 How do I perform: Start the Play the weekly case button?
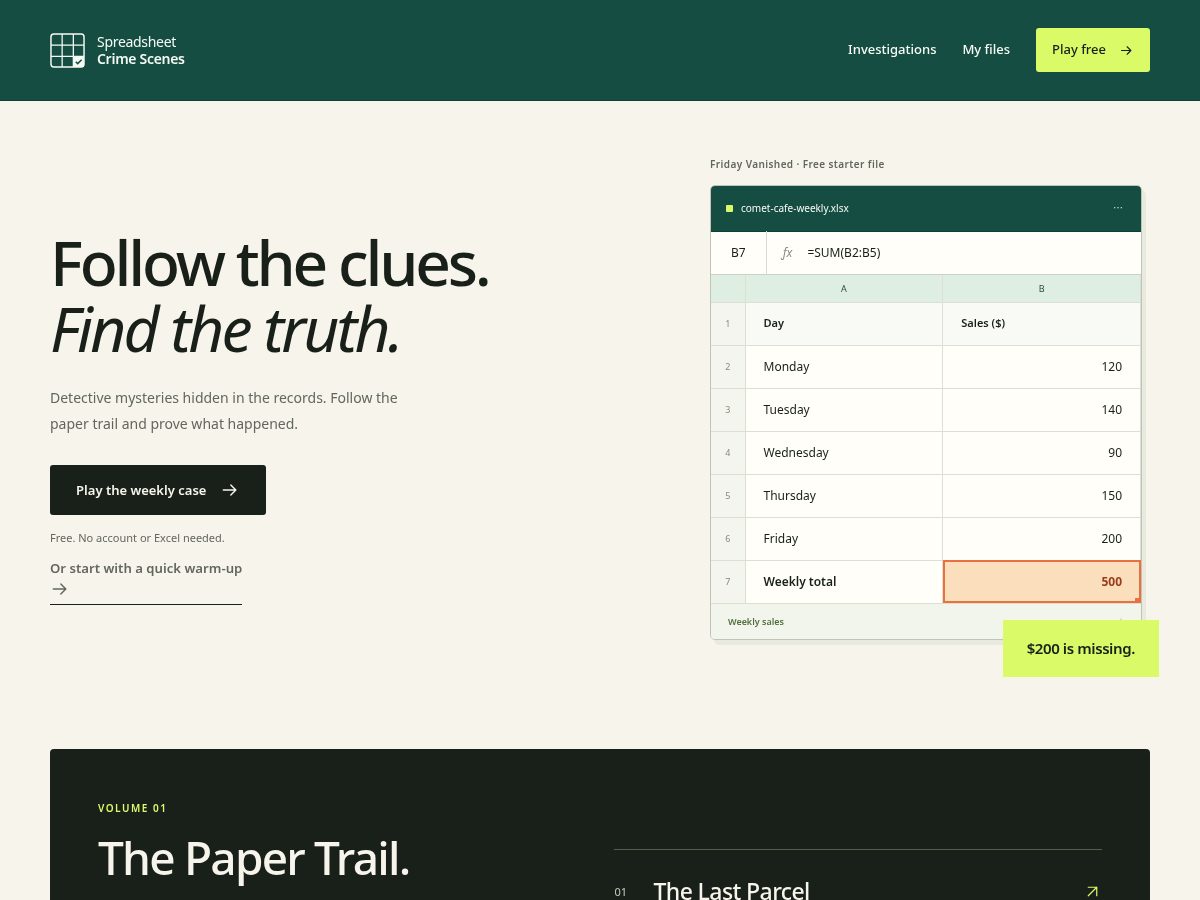(158, 490)
